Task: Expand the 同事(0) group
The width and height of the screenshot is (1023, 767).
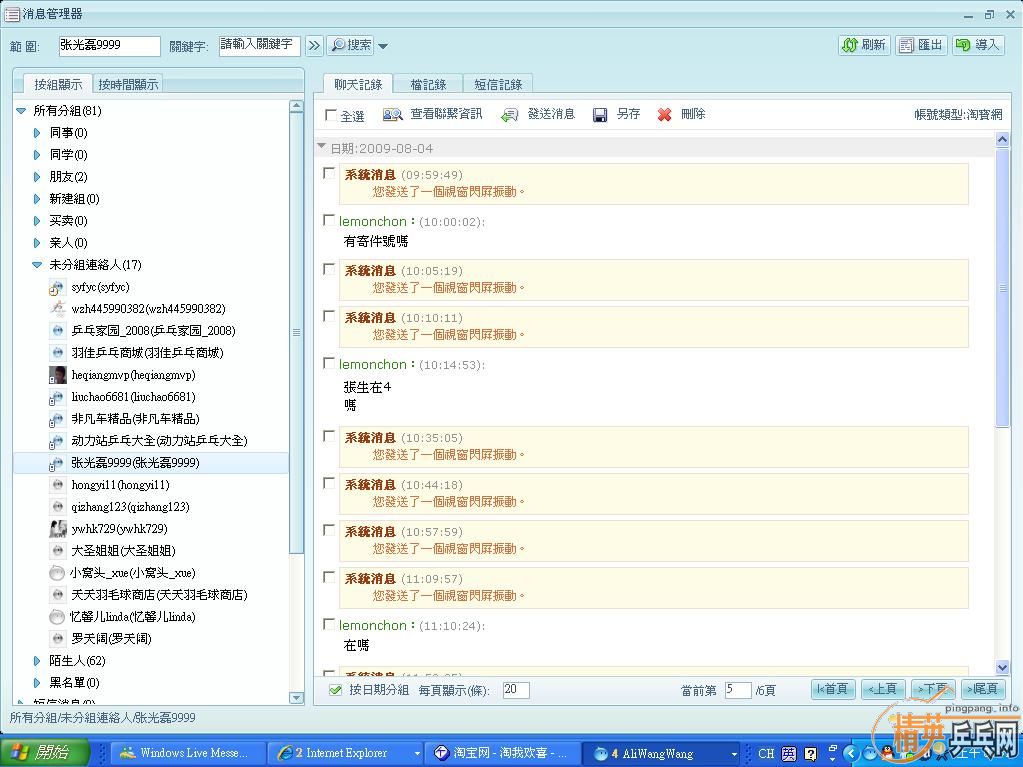Action: (37, 133)
